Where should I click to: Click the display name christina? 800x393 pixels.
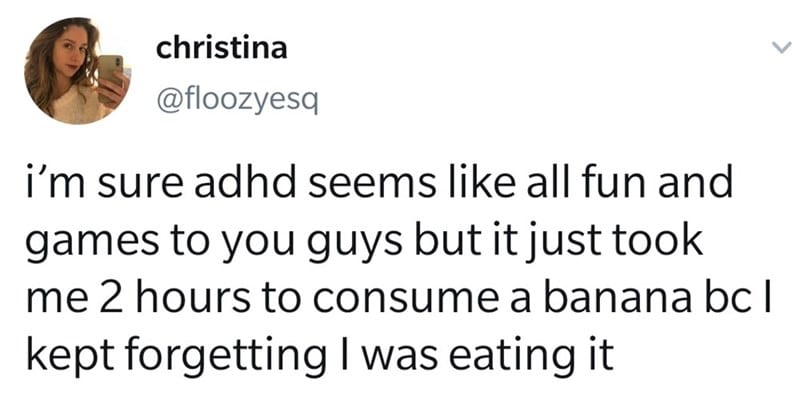click(221, 49)
